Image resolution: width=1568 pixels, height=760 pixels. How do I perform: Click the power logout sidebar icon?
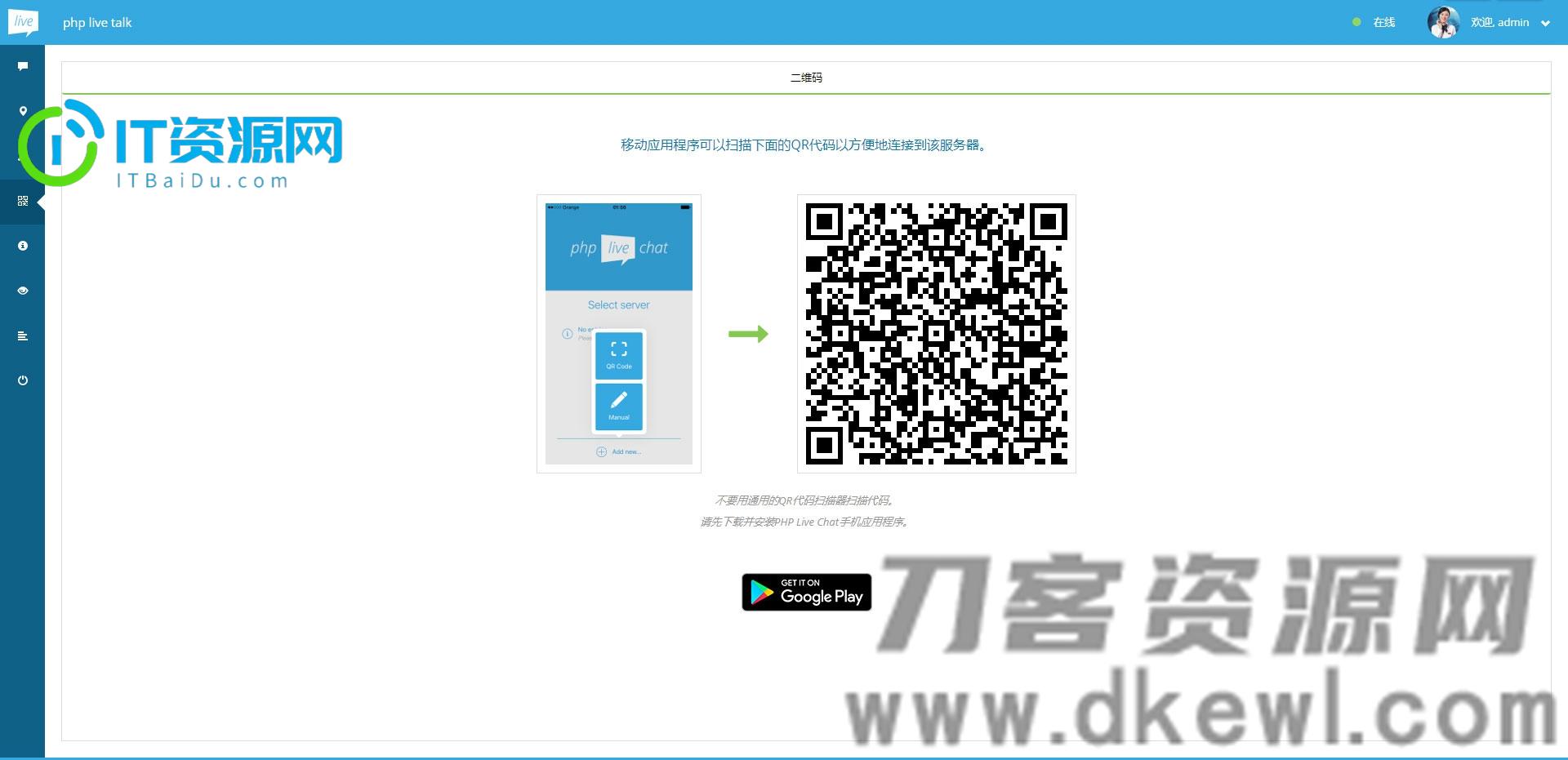[23, 380]
